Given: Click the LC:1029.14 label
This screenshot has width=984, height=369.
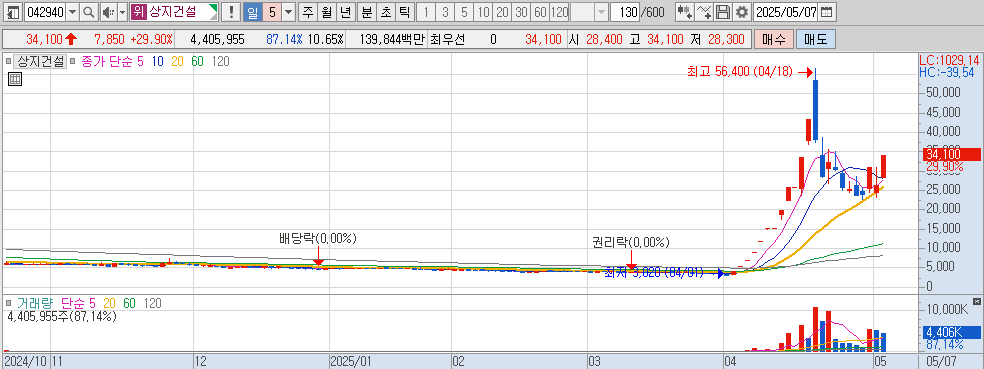Looking at the screenshot, I should point(949,61).
